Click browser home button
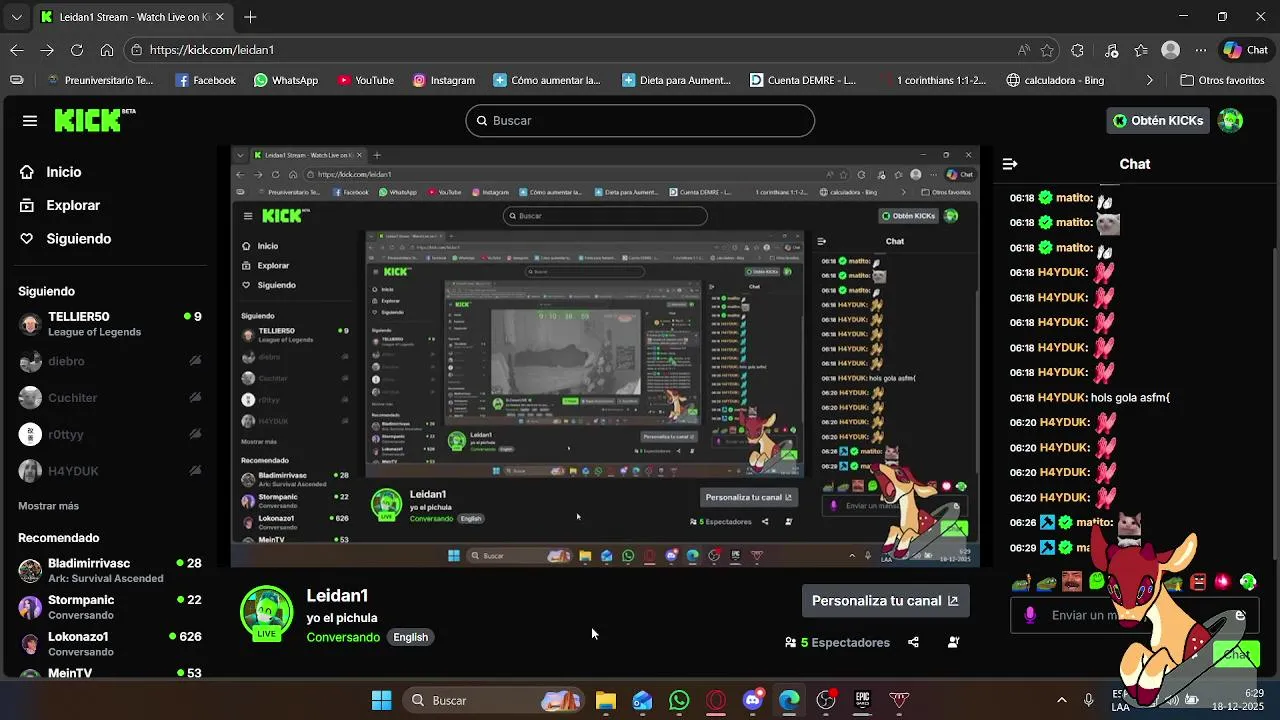Screen dimensions: 1280x720 coord(107,50)
